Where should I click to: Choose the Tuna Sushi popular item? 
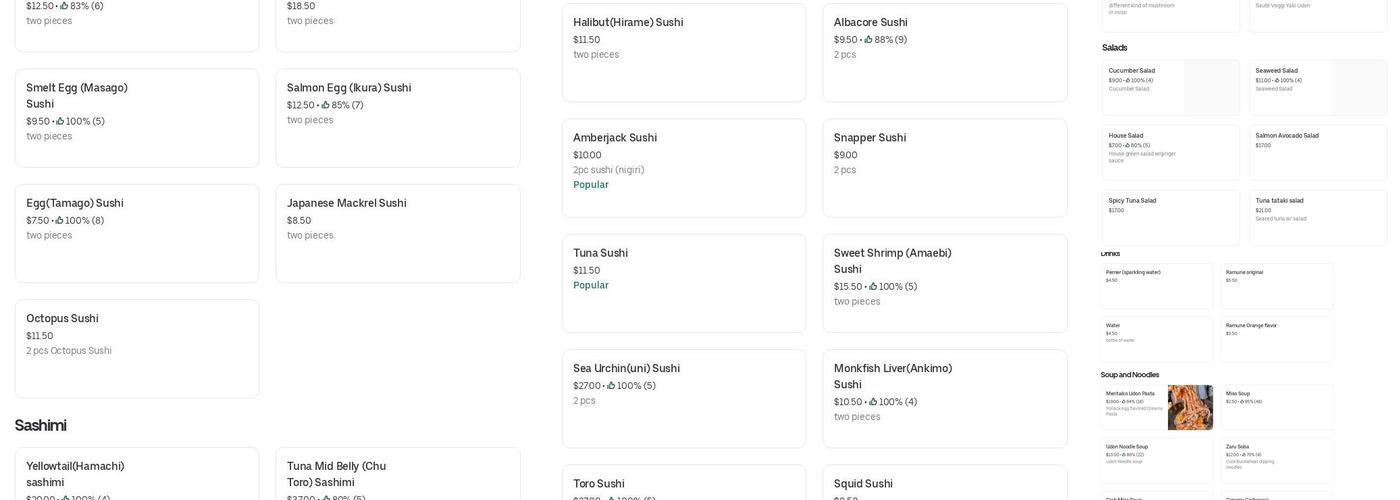[683, 283]
